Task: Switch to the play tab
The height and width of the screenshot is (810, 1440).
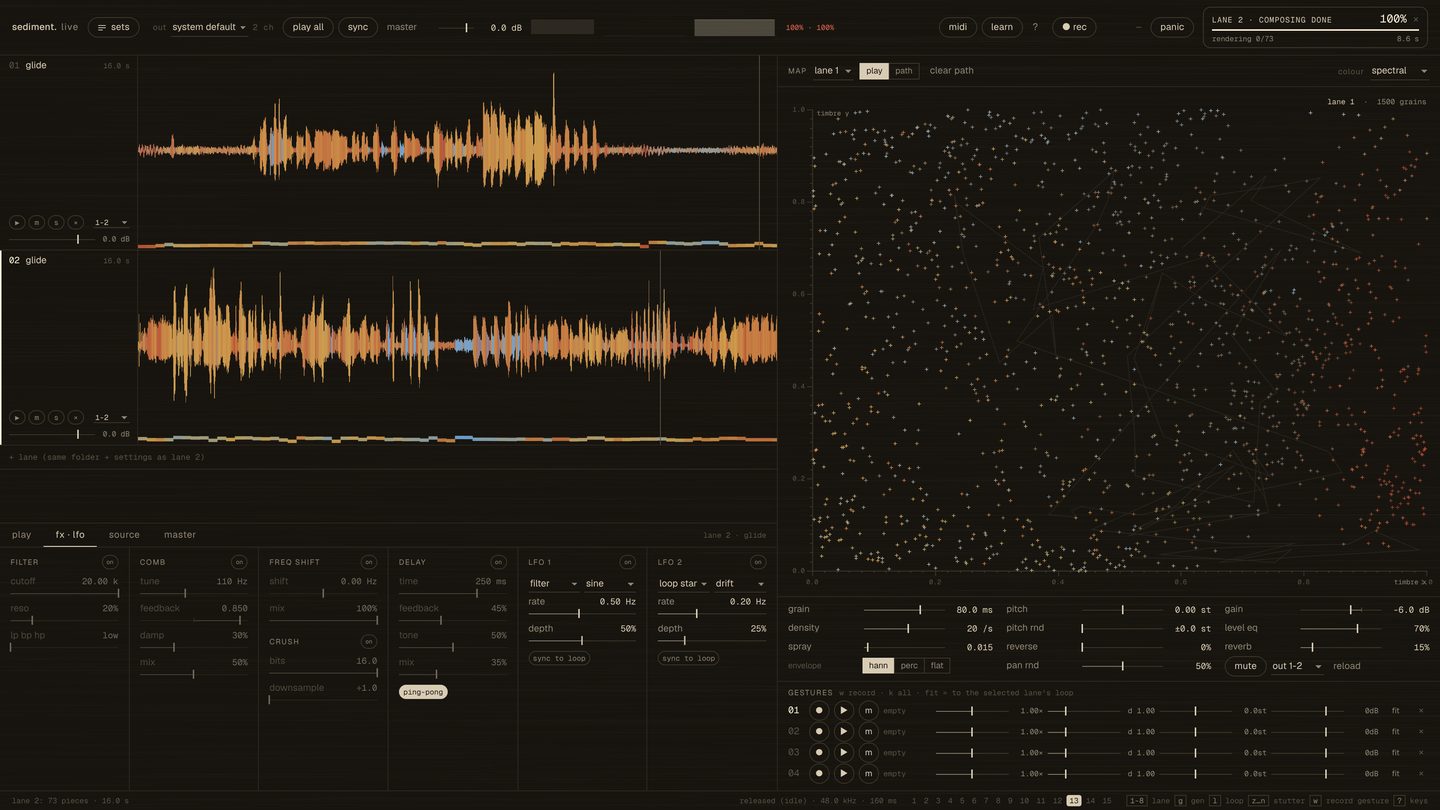Action: [x=21, y=535]
